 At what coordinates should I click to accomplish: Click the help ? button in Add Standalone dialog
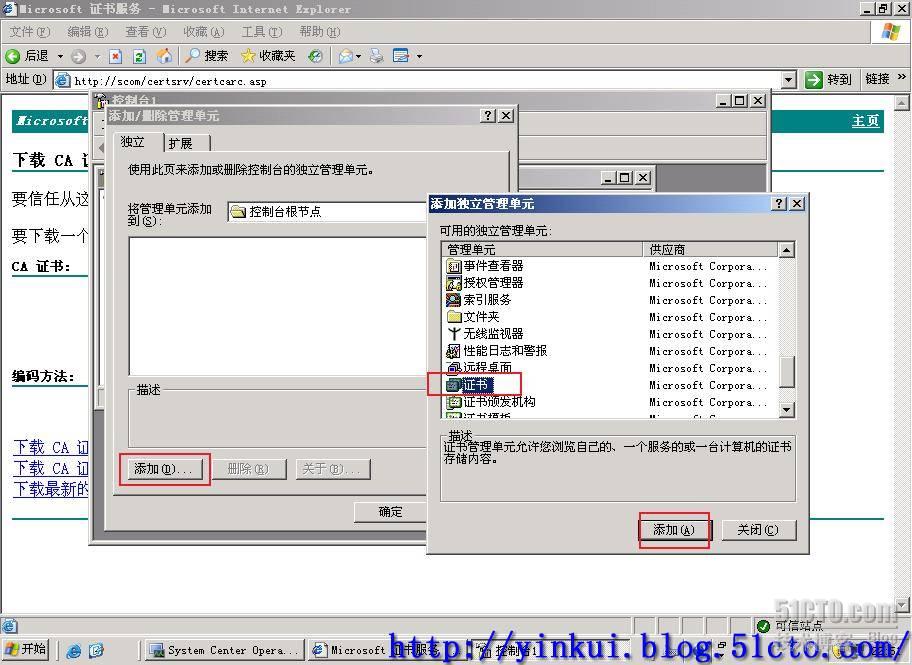click(x=779, y=204)
